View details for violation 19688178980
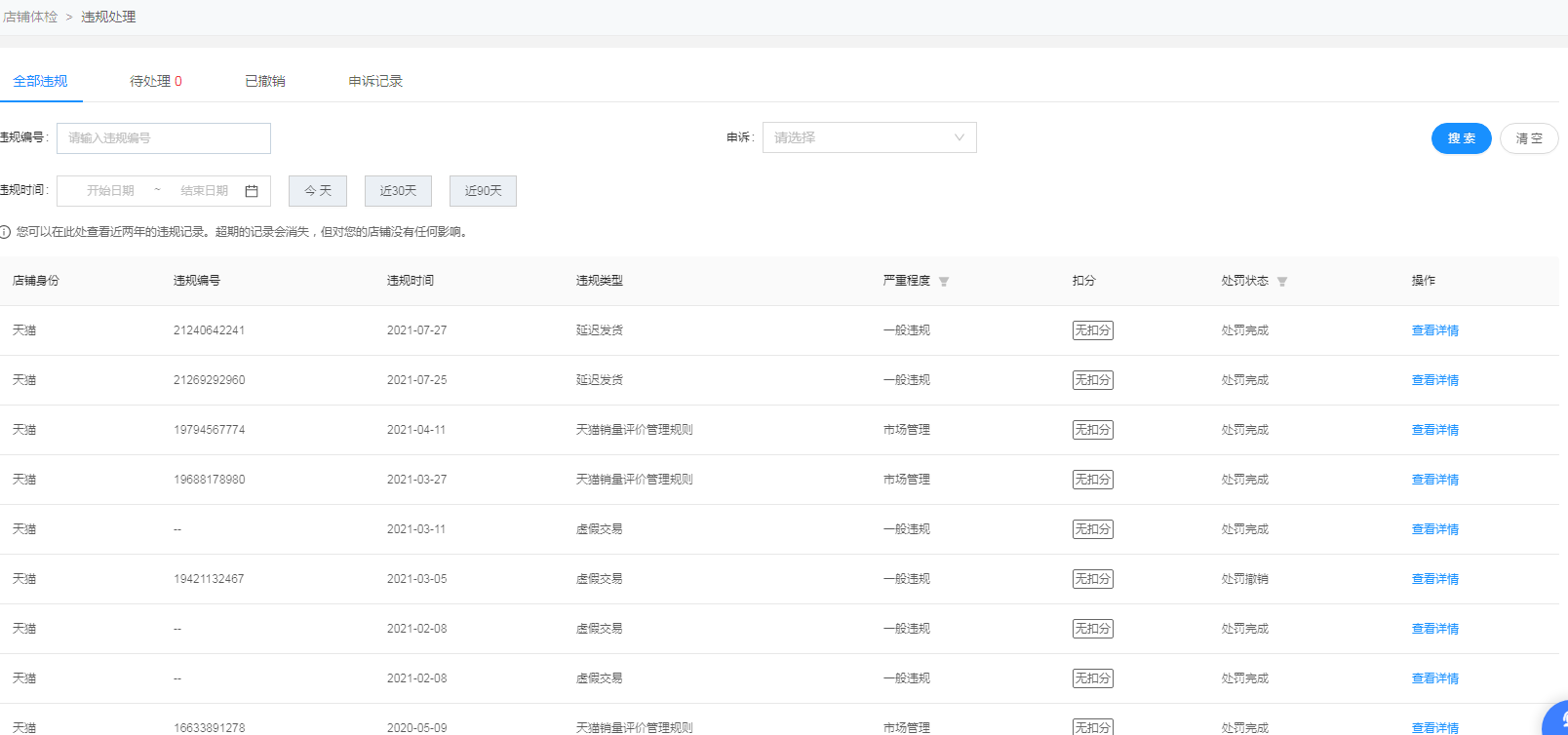This screenshot has height=735, width=1568. 1435,480
